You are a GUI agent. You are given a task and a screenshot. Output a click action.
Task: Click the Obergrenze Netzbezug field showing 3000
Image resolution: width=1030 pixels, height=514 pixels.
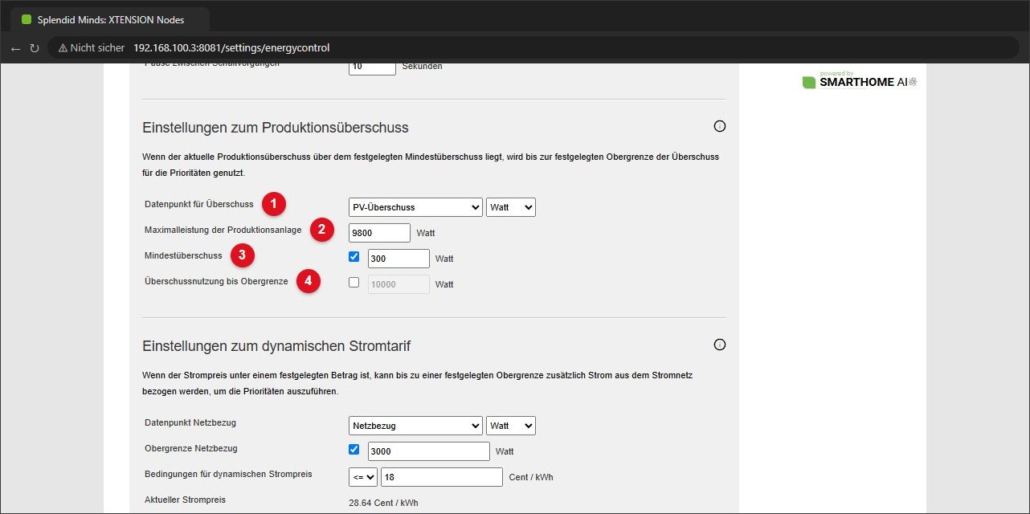click(429, 451)
